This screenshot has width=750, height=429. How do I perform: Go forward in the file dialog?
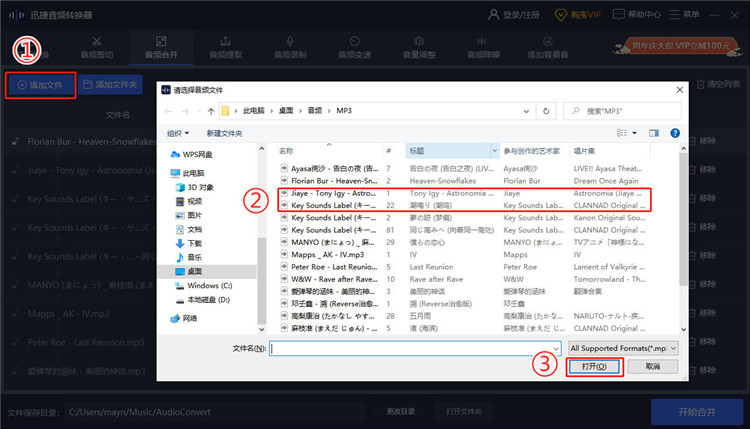[x=185, y=111]
